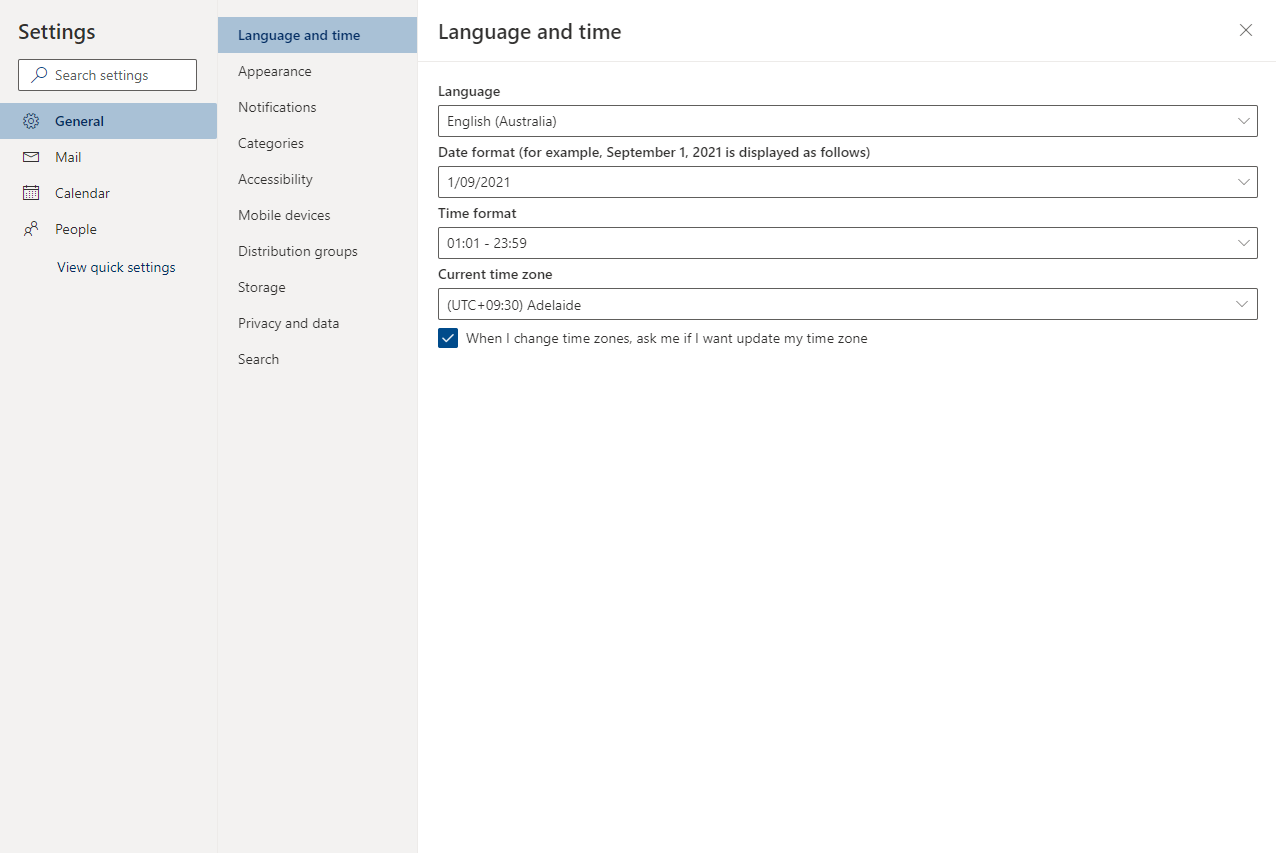Open the Appearance settings section
This screenshot has width=1276, height=853.
[x=317, y=71]
